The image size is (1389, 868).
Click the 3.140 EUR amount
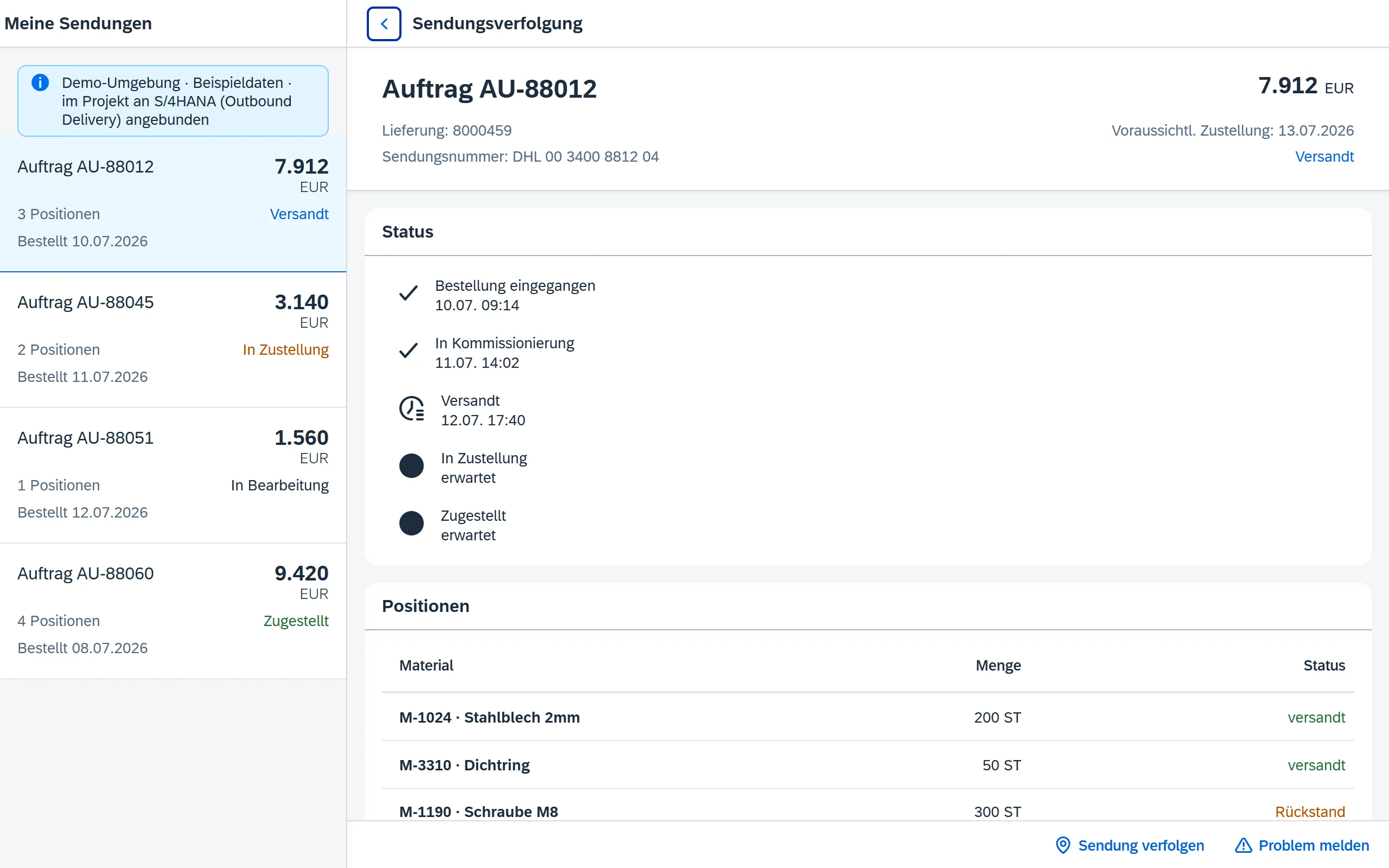coord(301,311)
